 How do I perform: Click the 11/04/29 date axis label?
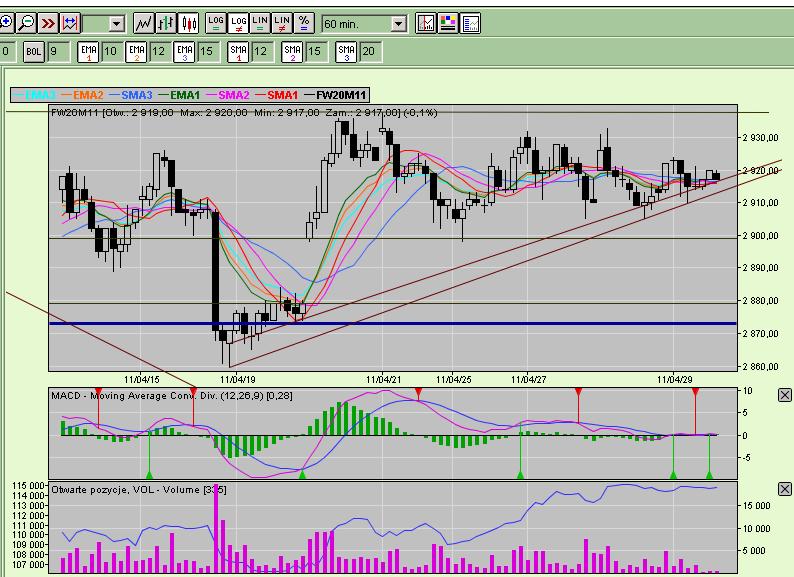[674, 379]
